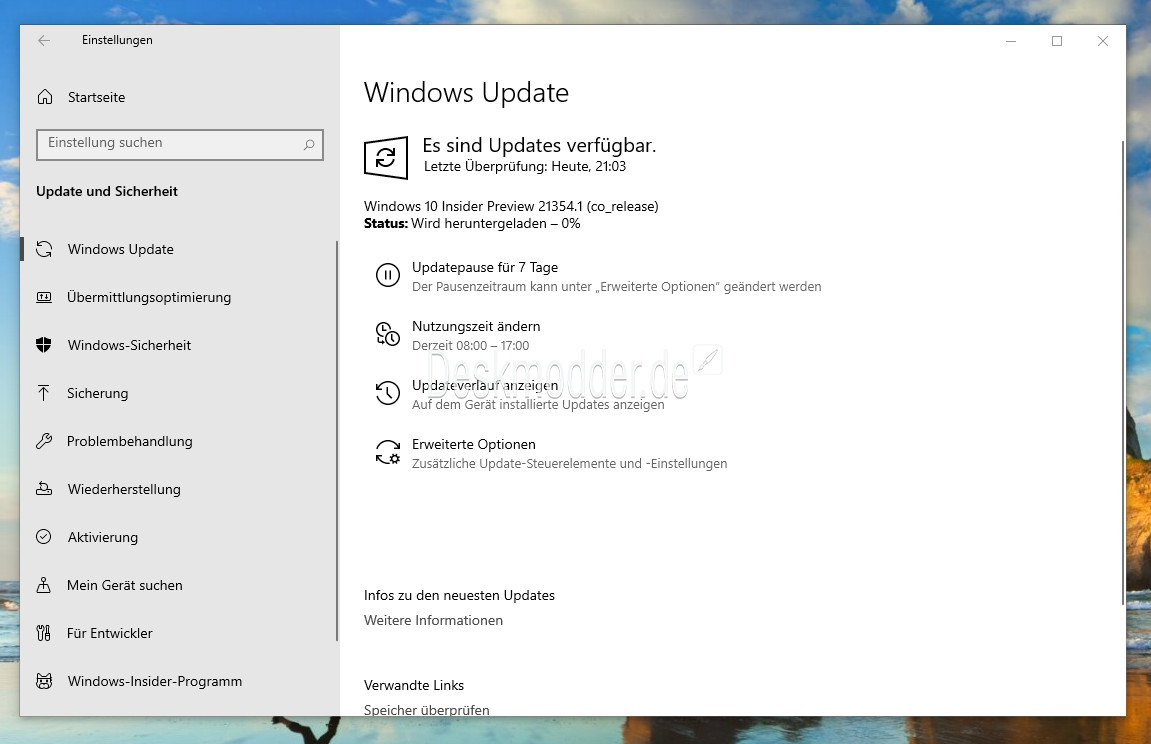
Task: Click the Wiederherstellung icon
Action: click(44, 489)
